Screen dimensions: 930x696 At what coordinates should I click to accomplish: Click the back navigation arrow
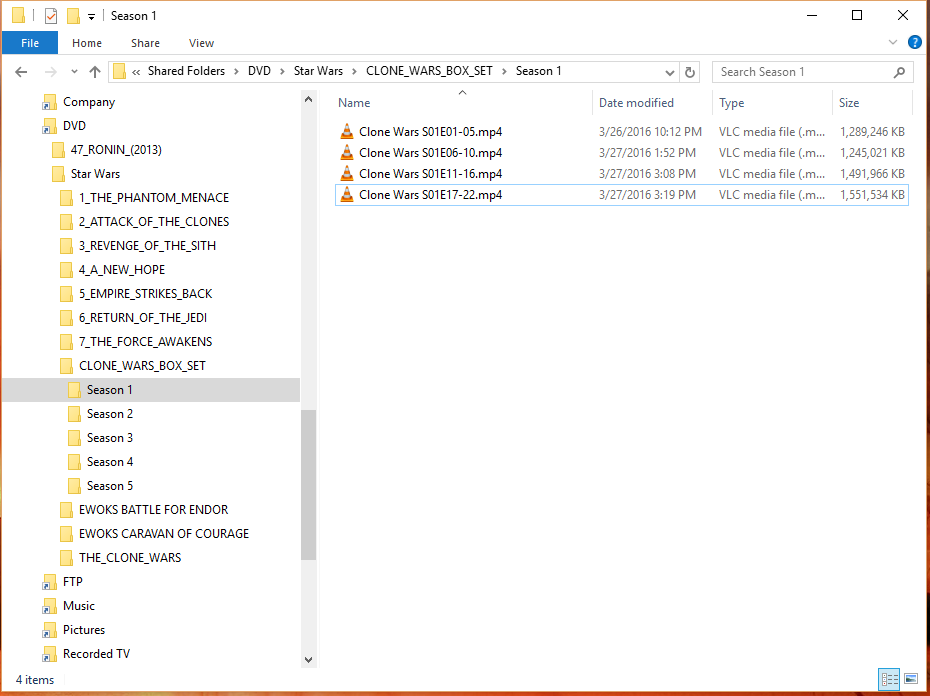click(x=21, y=71)
